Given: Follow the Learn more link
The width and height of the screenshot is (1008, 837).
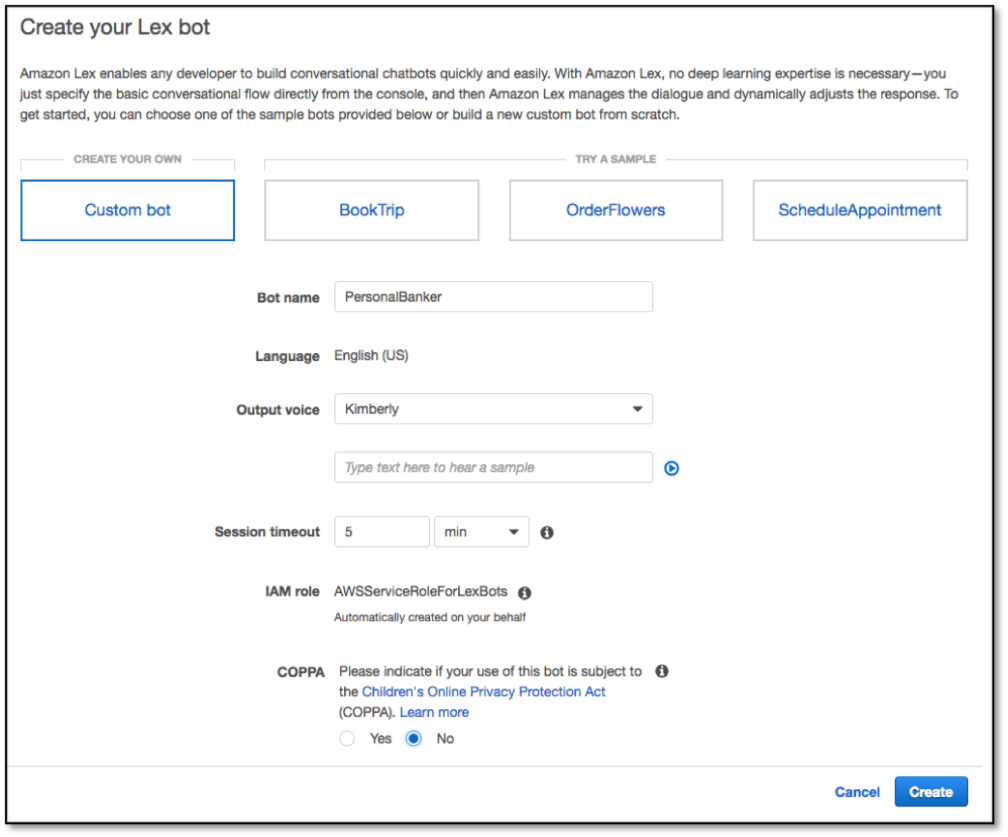Looking at the screenshot, I should point(434,712).
